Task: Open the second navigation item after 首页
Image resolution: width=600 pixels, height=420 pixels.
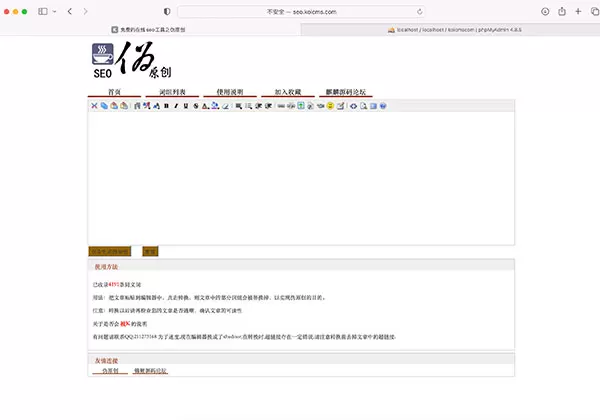Action: coord(172,92)
